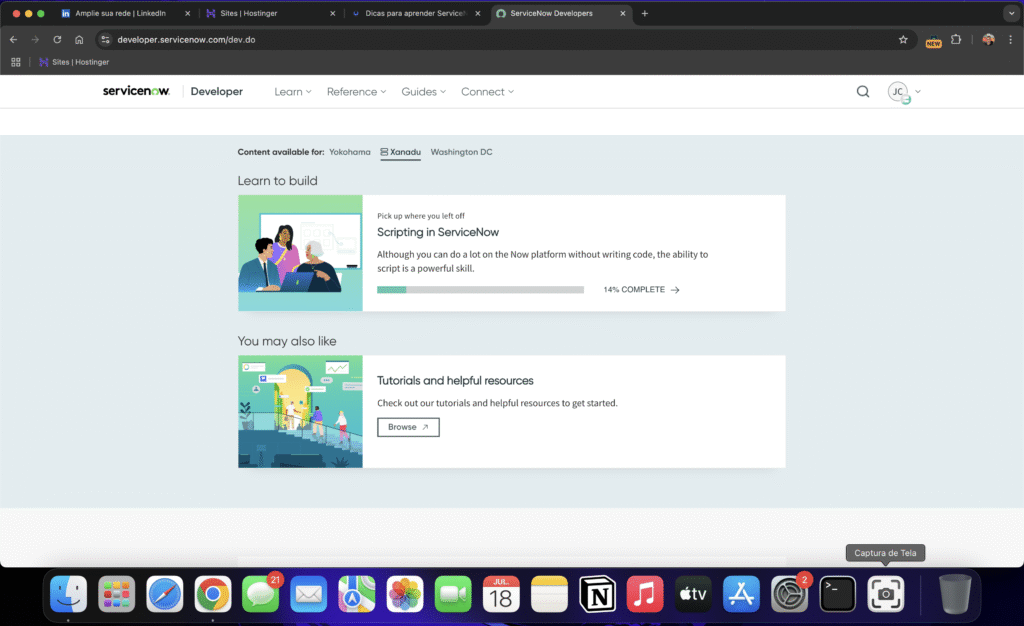Image resolution: width=1024 pixels, height=626 pixels.
Task: Expand the Learn dropdown menu
Action: coord(293,92)
